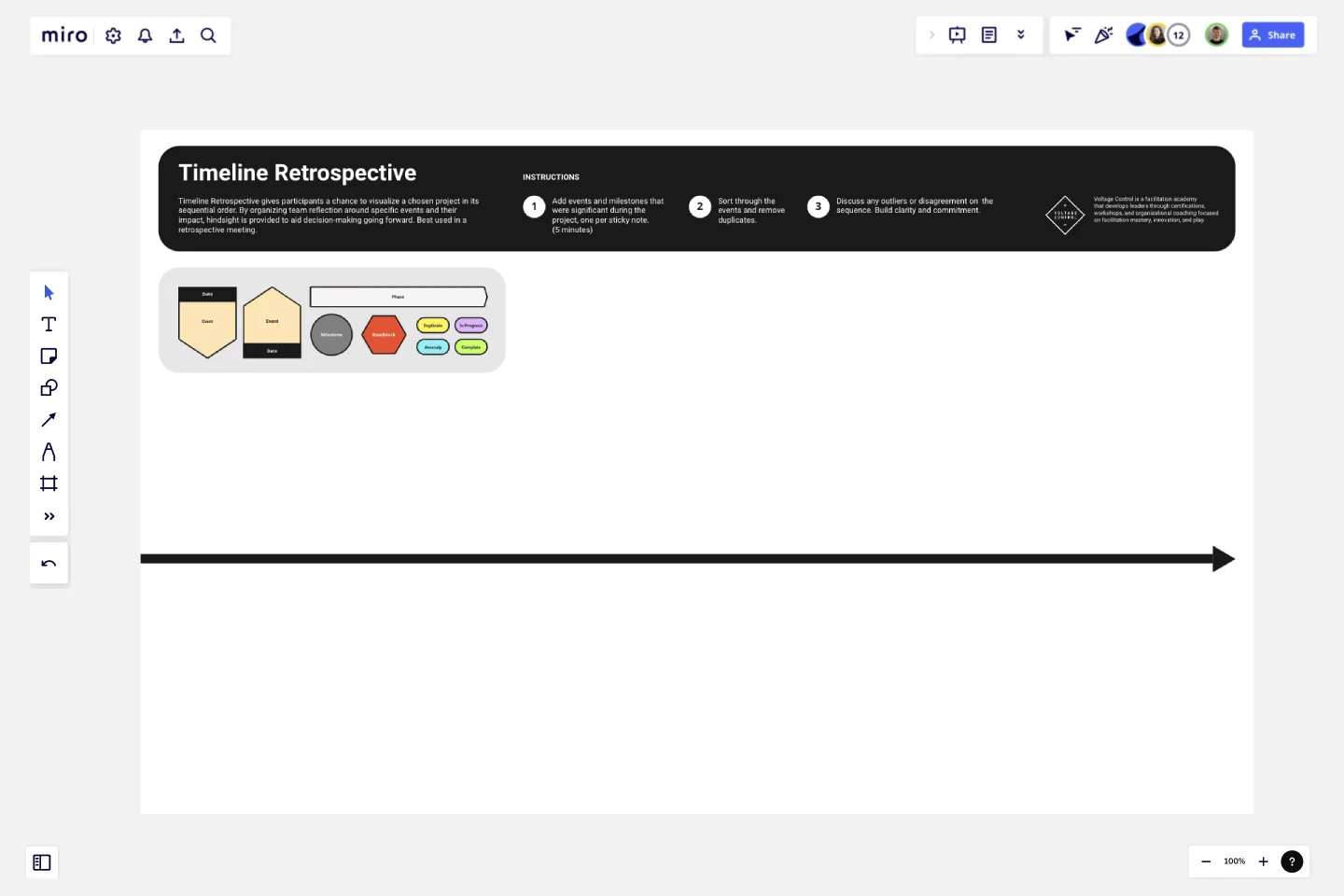Click the blue collaborator avatar

[x=1136, y=35]
